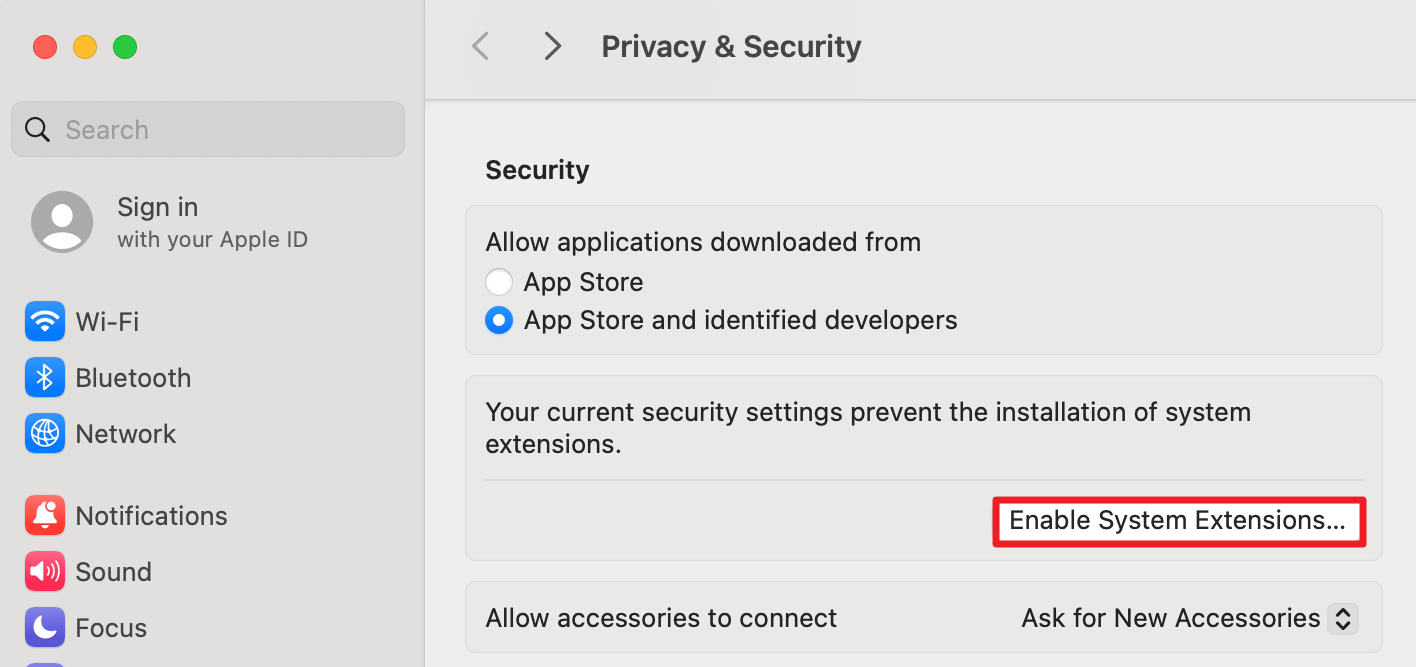Click the search magnifier icon
Image resolution: width=1416 pixels, height=667 pixels.
[37, 129]
